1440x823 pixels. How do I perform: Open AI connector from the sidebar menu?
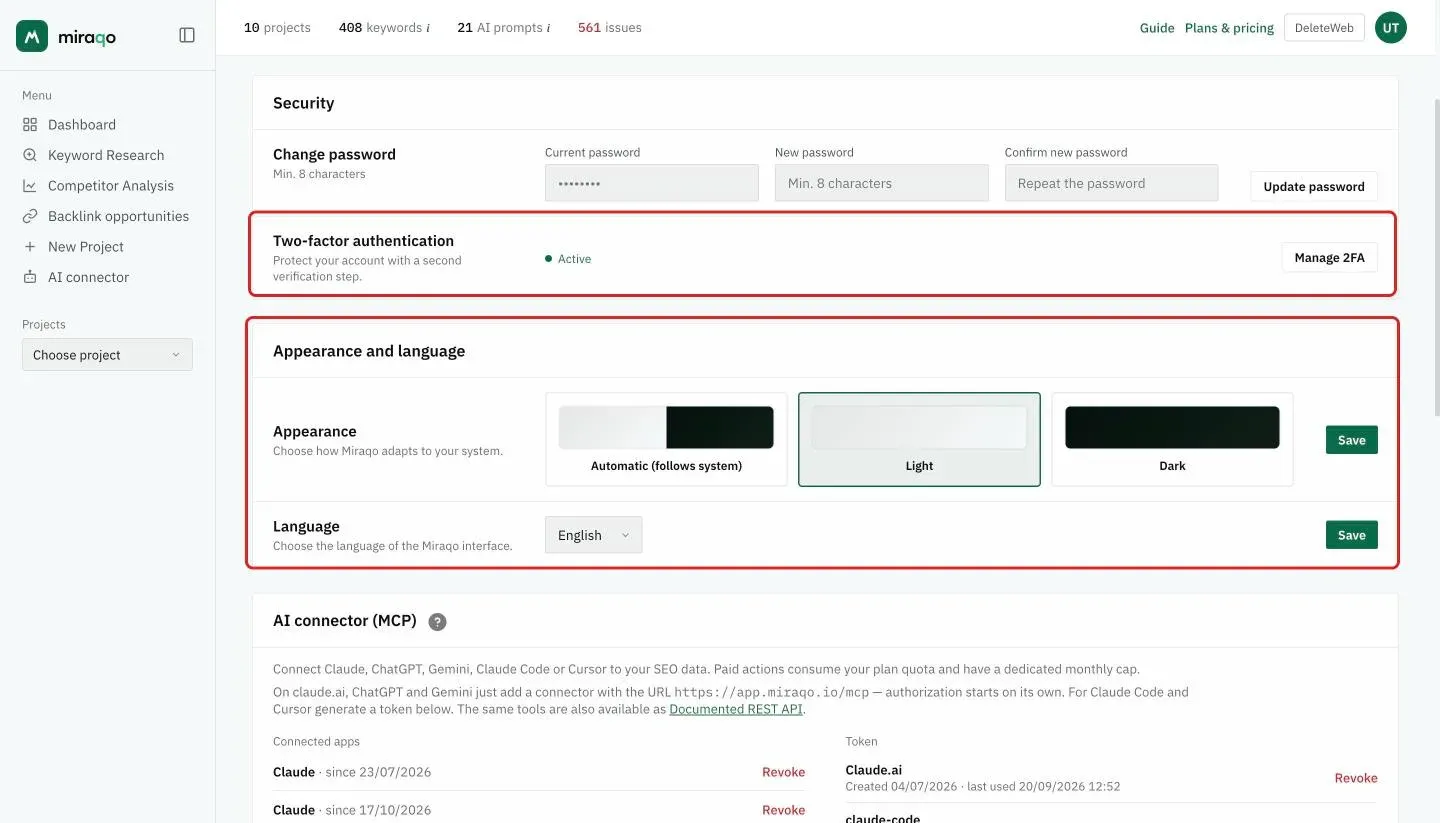coord(88,277)
